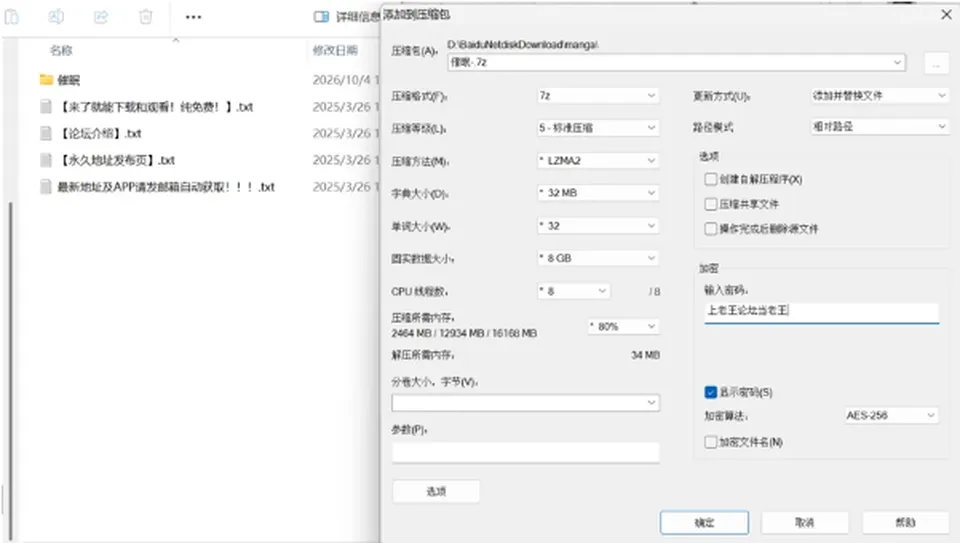
Task: Enable 加密文件名 checkbox
Action: pos(711,442)
